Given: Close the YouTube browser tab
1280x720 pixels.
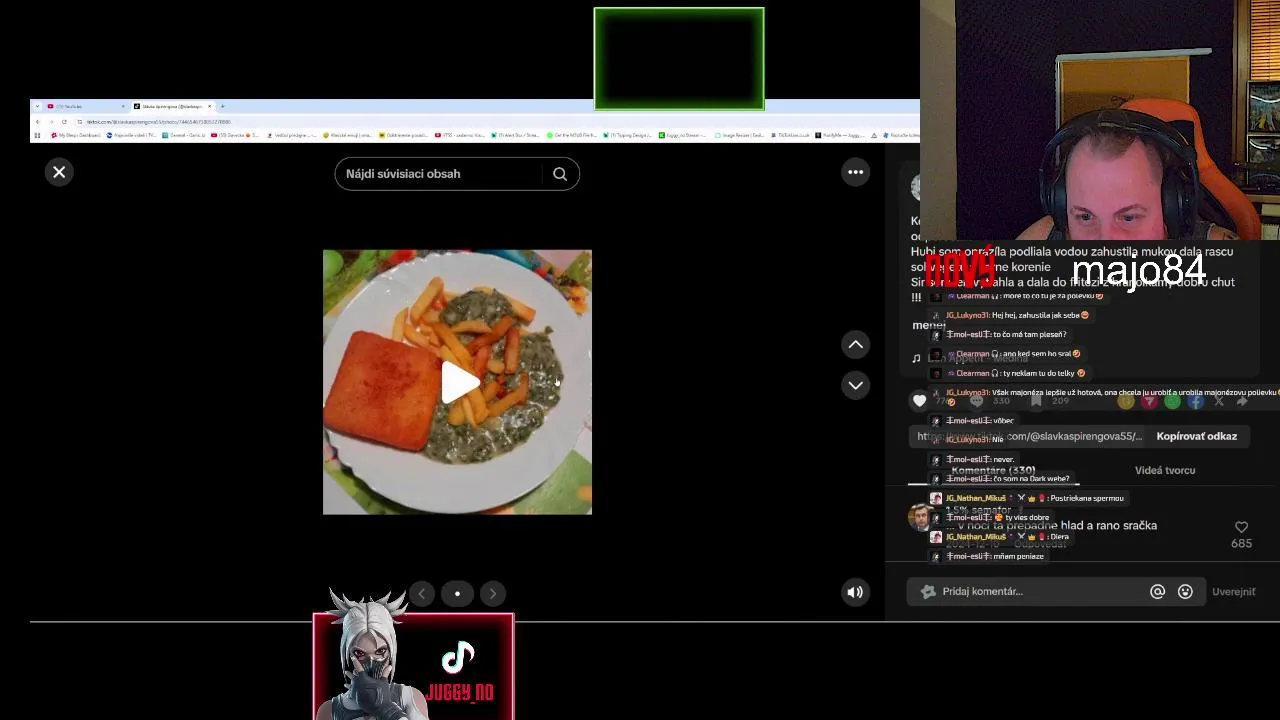Looking at the screenshot, I should click(x=123, y=106).
